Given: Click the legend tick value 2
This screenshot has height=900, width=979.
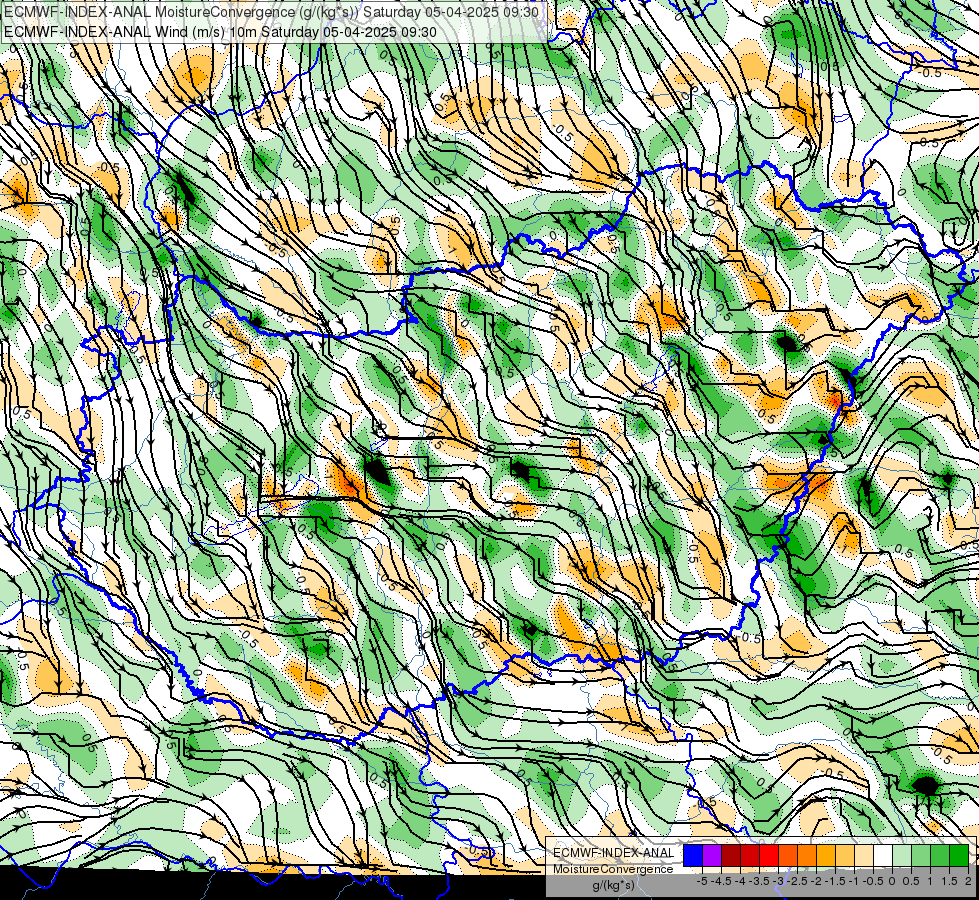Looking at the screenshot, I should [x=968, y=881].
